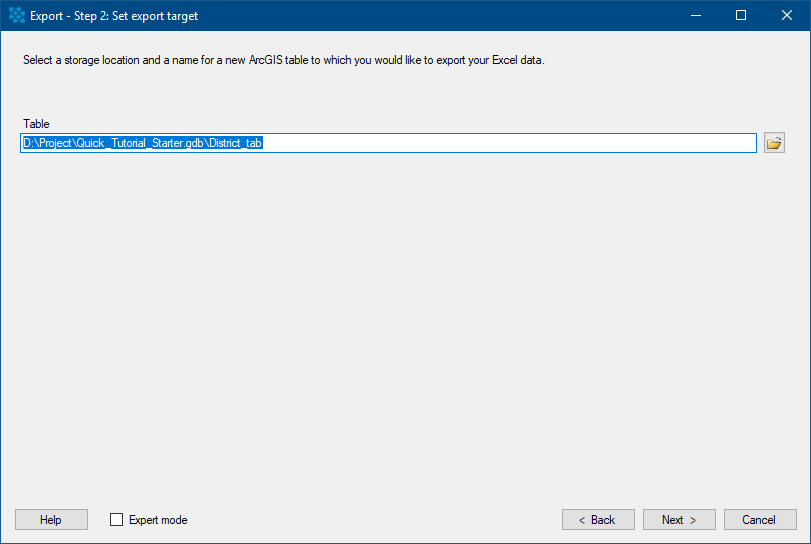This screenshot has width=811, height=544.
Task: Click into the Table path input field
Action: [x=388, y=143]
